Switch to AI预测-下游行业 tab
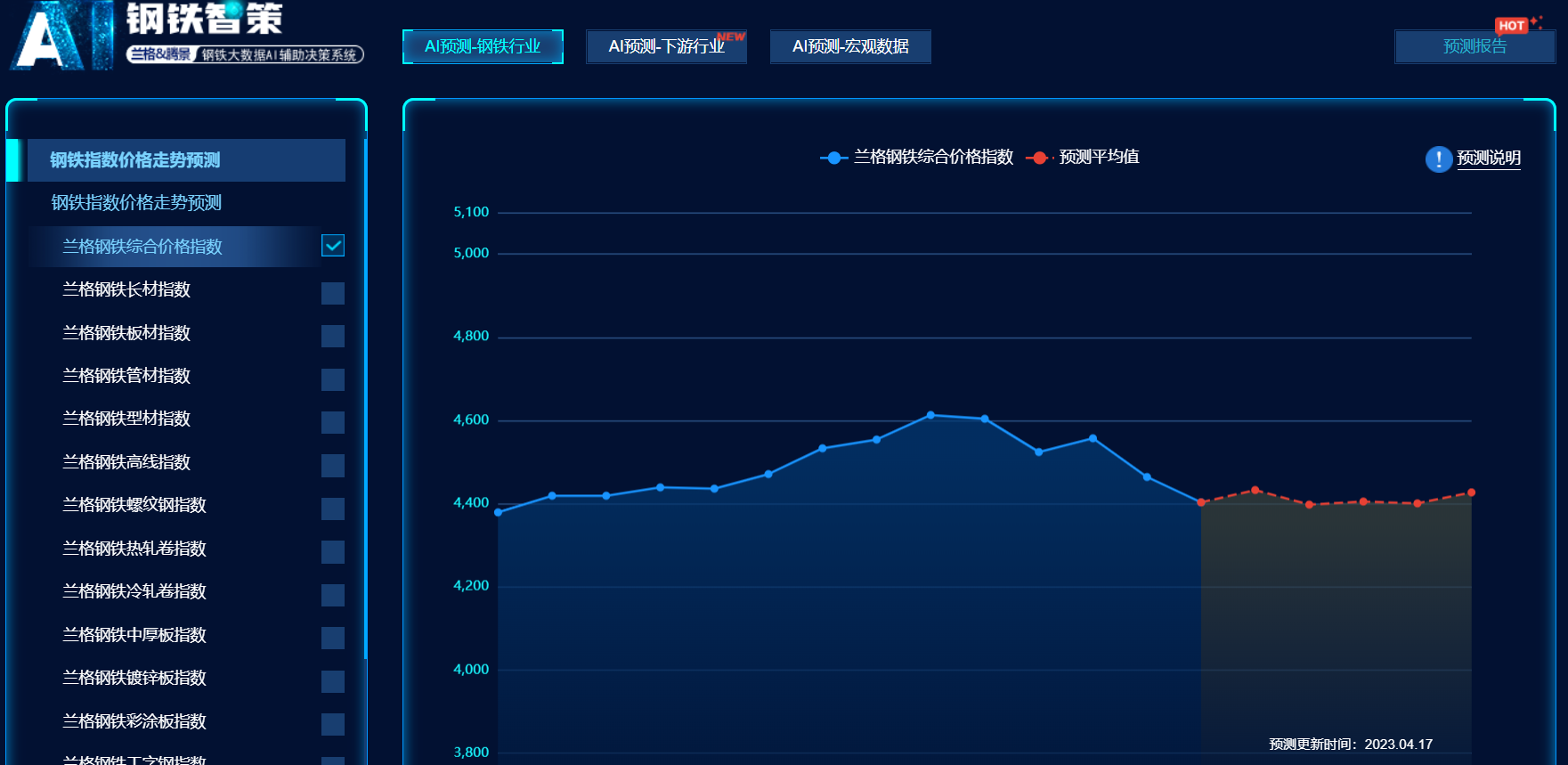1568x765 pixels. pyautogui.click(x=666, y=46)
